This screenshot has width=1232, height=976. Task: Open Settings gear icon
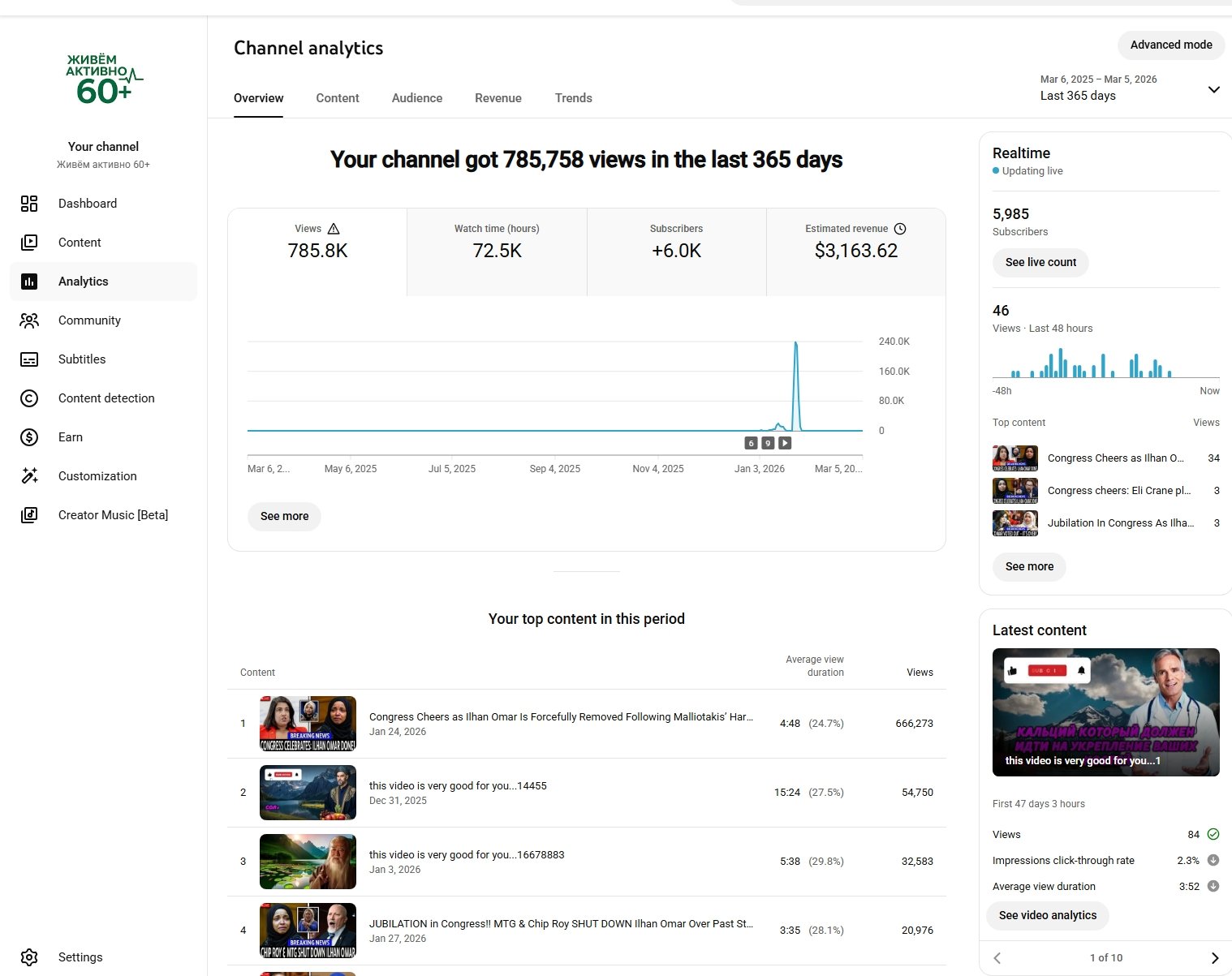[x=29, y=957]
